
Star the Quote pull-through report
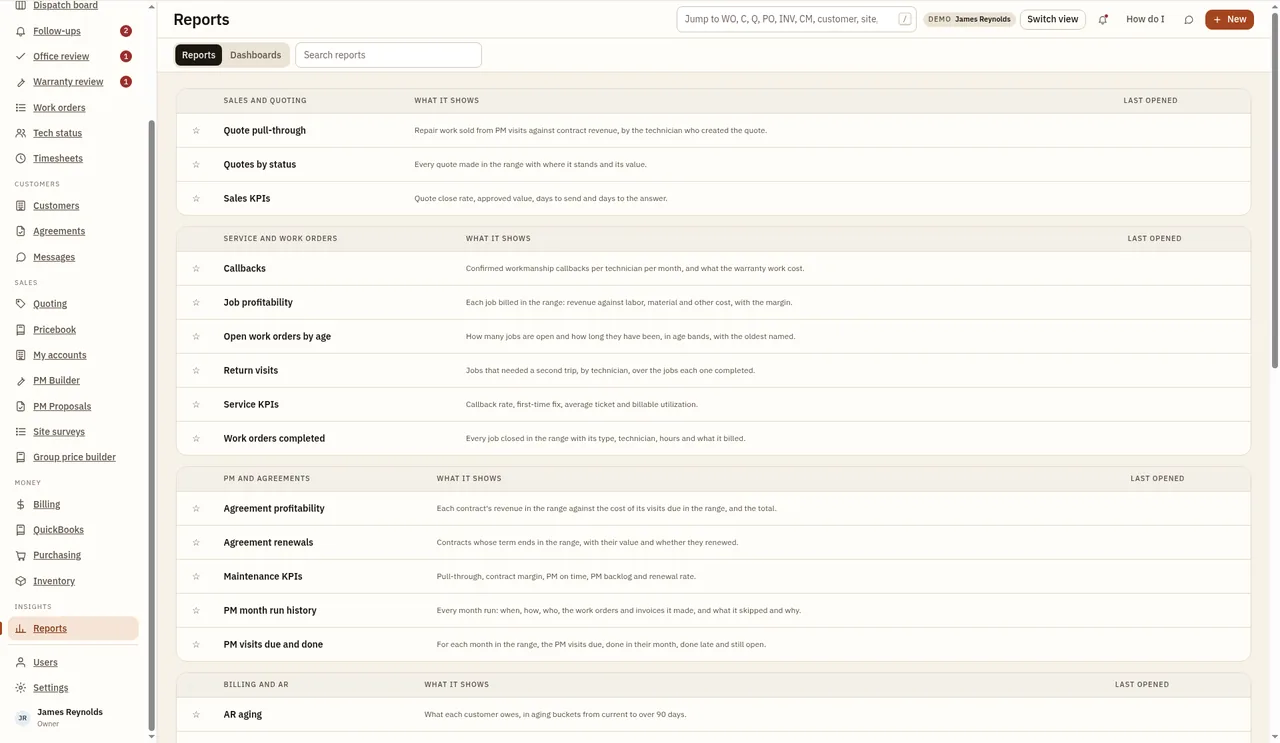pyautogui.click(x=196, y=131)
